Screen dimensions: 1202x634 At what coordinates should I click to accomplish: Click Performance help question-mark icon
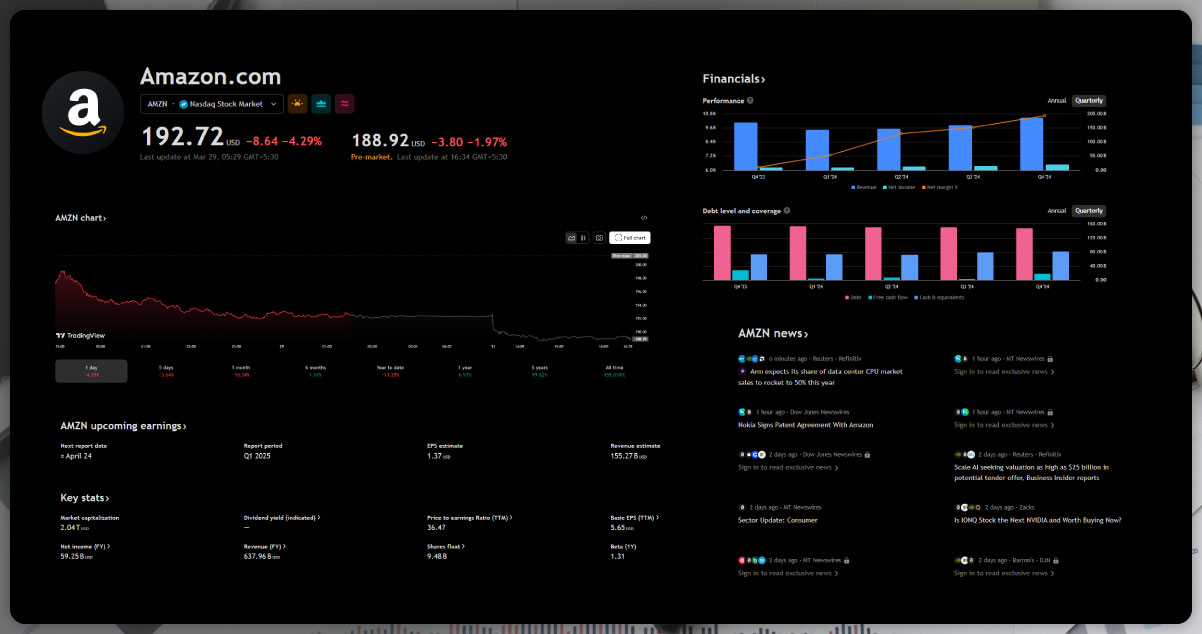[x=750, y=100]
